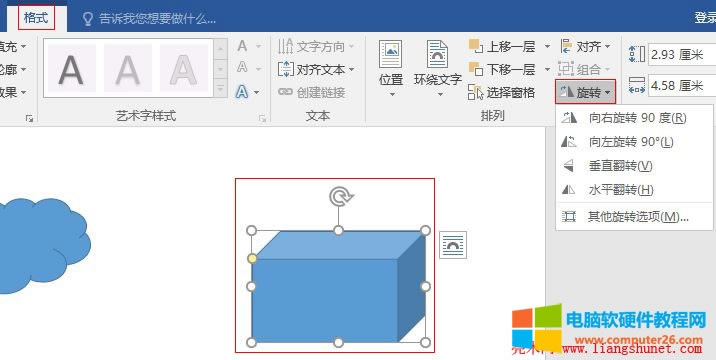Click the top-middle resize handle of the cube

pyautogui.click(x=338, y=230)
